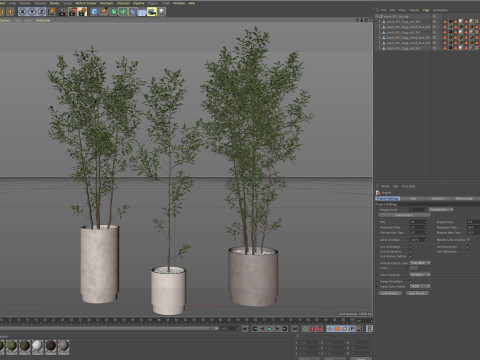Open the ProRender viewport menu

pos(43,20)
